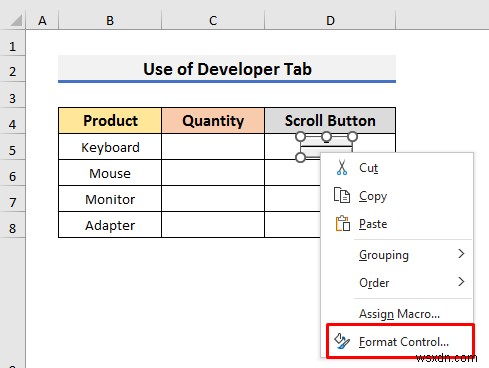The image size is (489, 368).
Task: Click the top-right handle of spin button
Action: coord(352,137)
